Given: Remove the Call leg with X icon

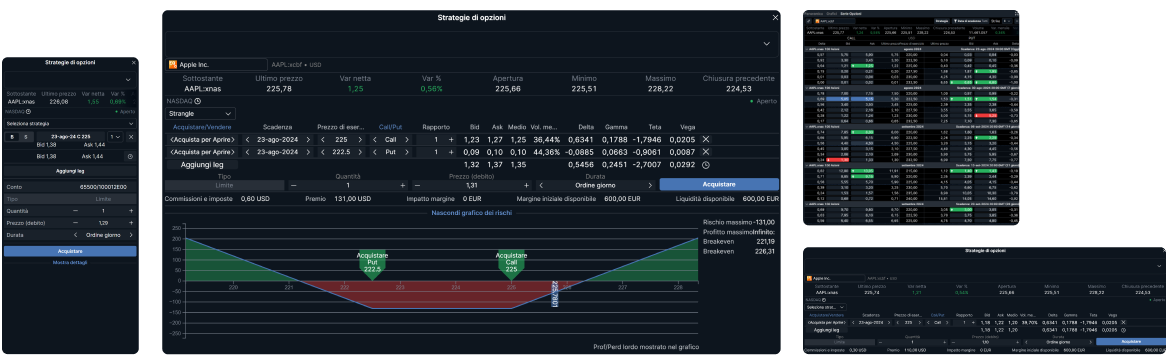Looking at the screenshot, I should pos(705,139).
